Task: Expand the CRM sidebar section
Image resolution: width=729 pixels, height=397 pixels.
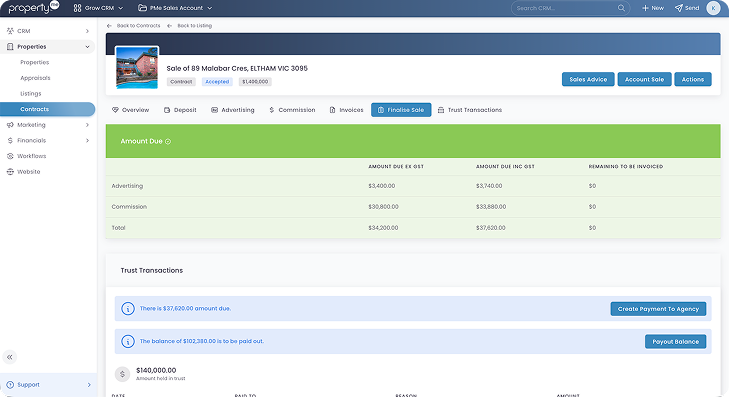Action: 87,31
